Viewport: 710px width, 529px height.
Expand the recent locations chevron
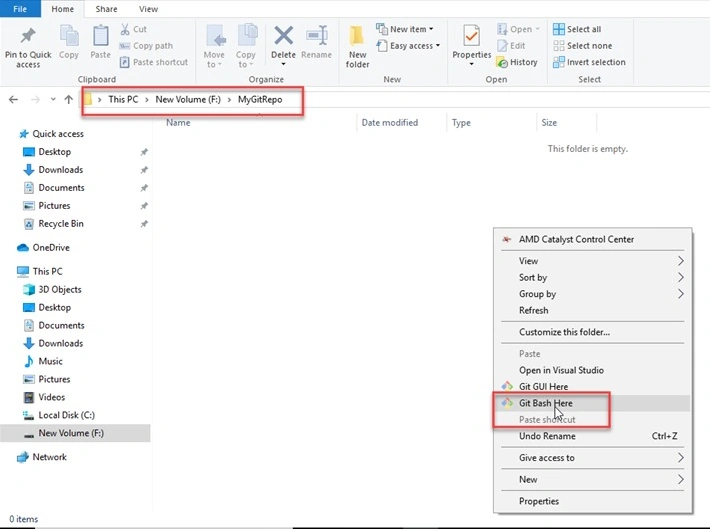click(53, 99)
